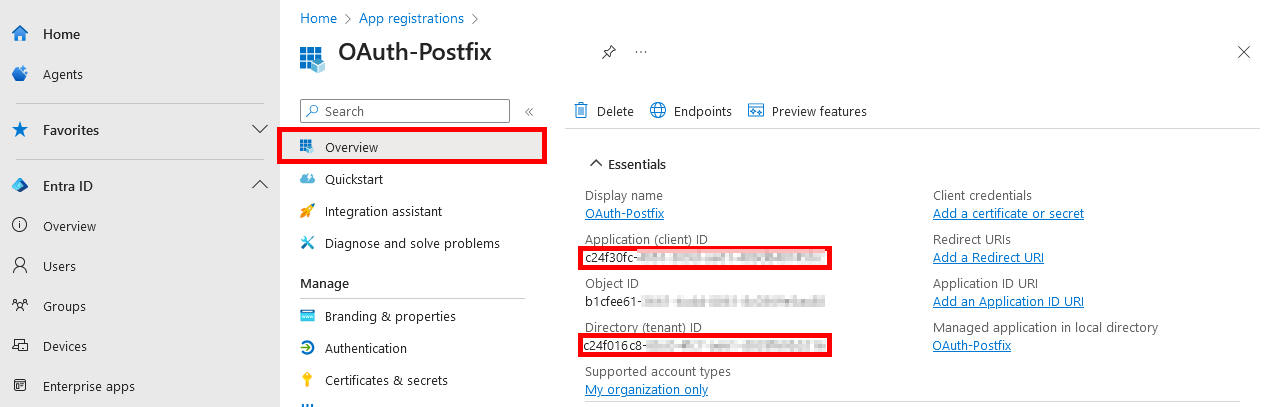Open managed application OAuth-Postfix link
Screen dimensions: 1280x407
pyautogui.click(x=972, y=345)
